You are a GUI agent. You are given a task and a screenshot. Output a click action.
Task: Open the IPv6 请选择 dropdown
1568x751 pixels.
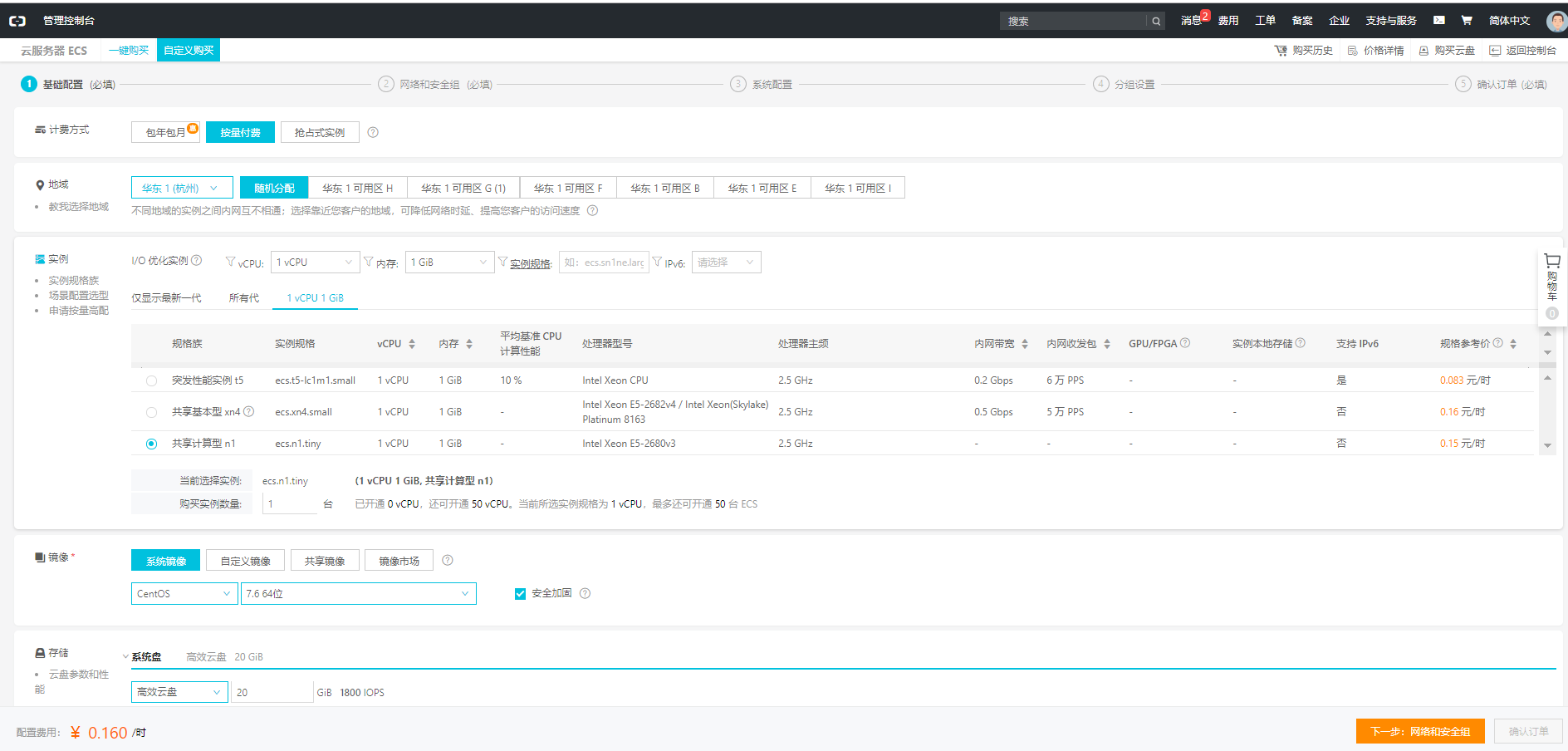[x=727, y=263]
